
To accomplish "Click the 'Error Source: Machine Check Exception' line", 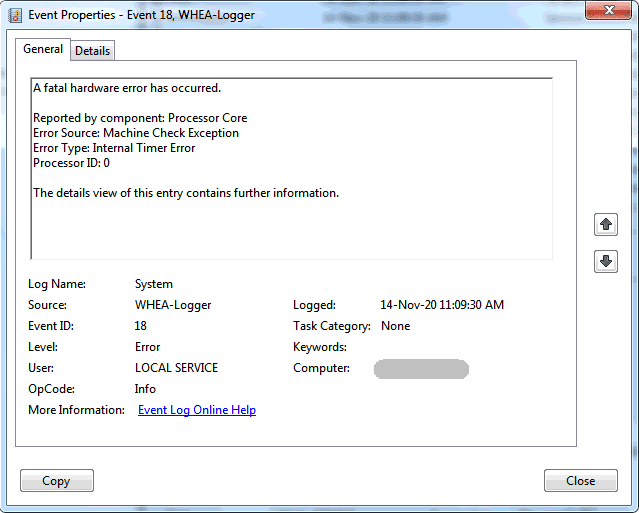I will [x=136, y=133].
